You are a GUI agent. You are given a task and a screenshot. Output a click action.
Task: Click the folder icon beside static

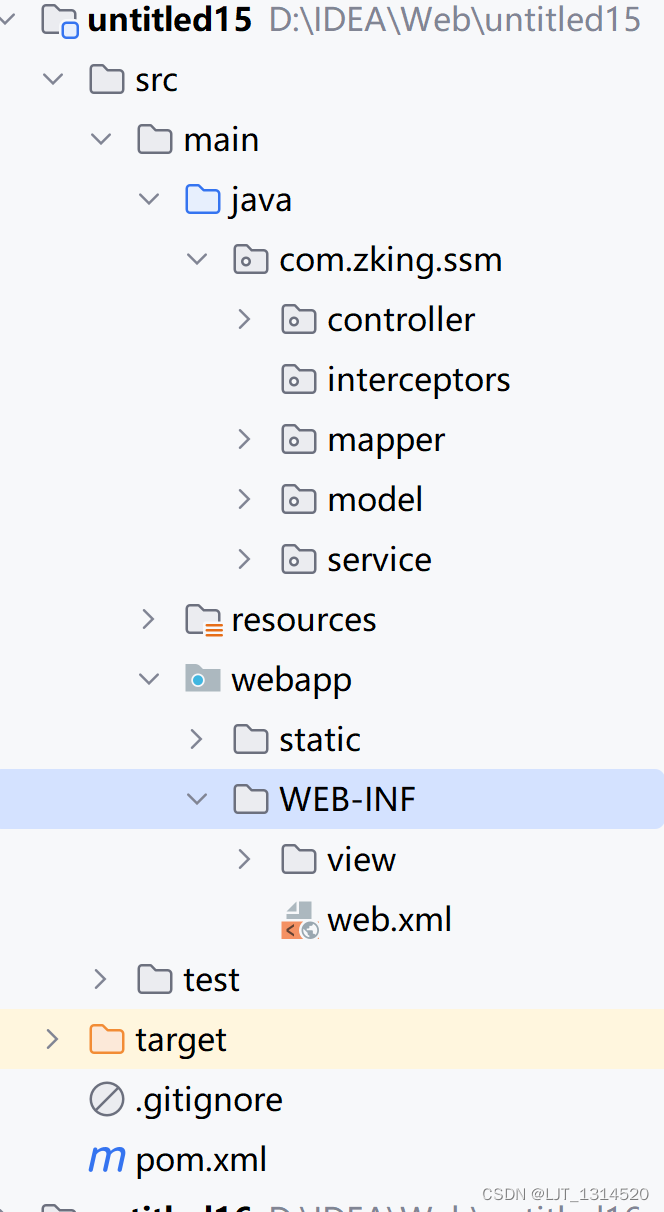click(251, 739)
